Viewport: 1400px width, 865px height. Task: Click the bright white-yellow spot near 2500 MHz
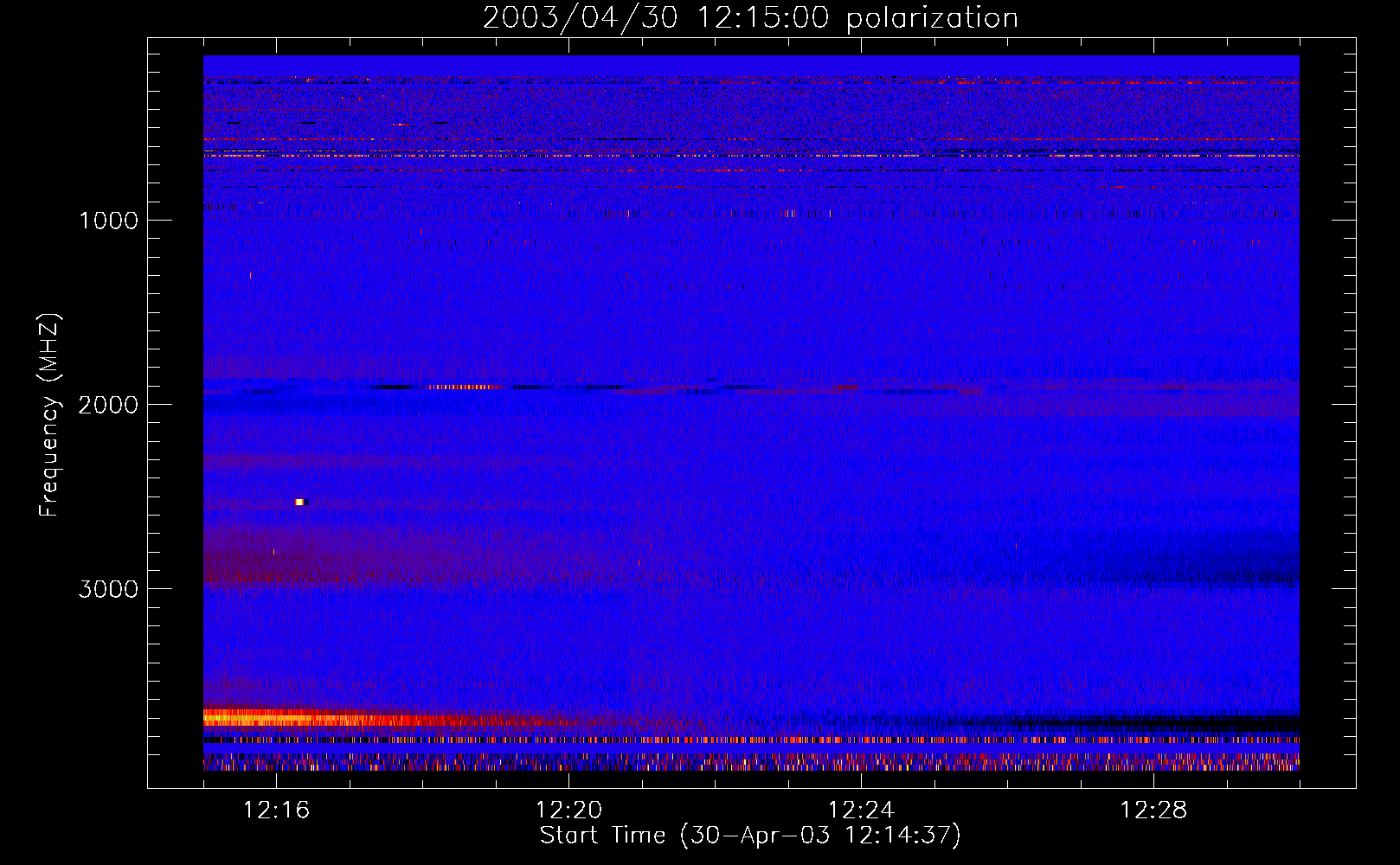(x=300, y=502)
